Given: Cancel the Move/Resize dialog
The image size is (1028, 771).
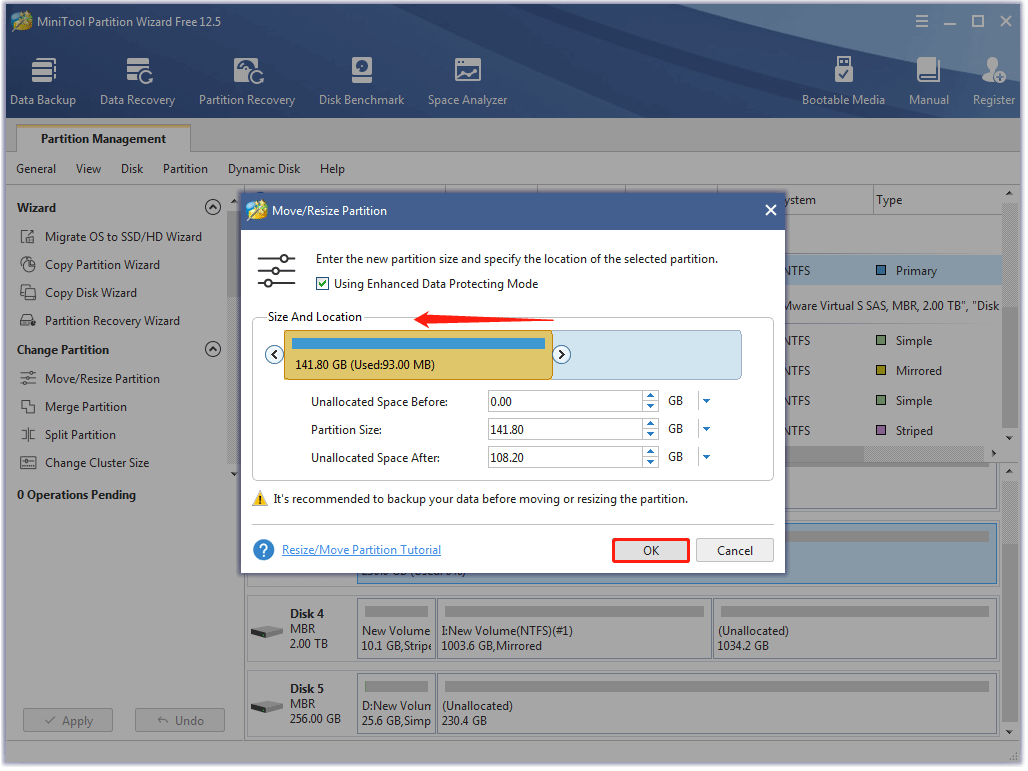Looking at the screenshot, I should tap(734, 551).
